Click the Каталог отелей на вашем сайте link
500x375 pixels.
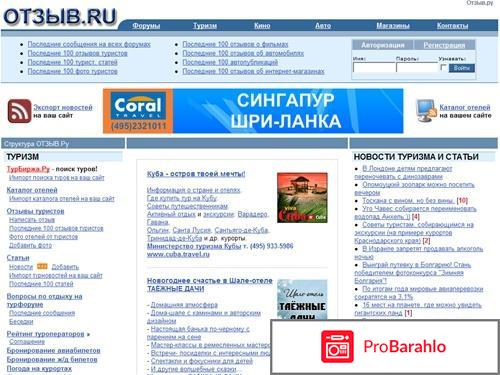[465, 107]
